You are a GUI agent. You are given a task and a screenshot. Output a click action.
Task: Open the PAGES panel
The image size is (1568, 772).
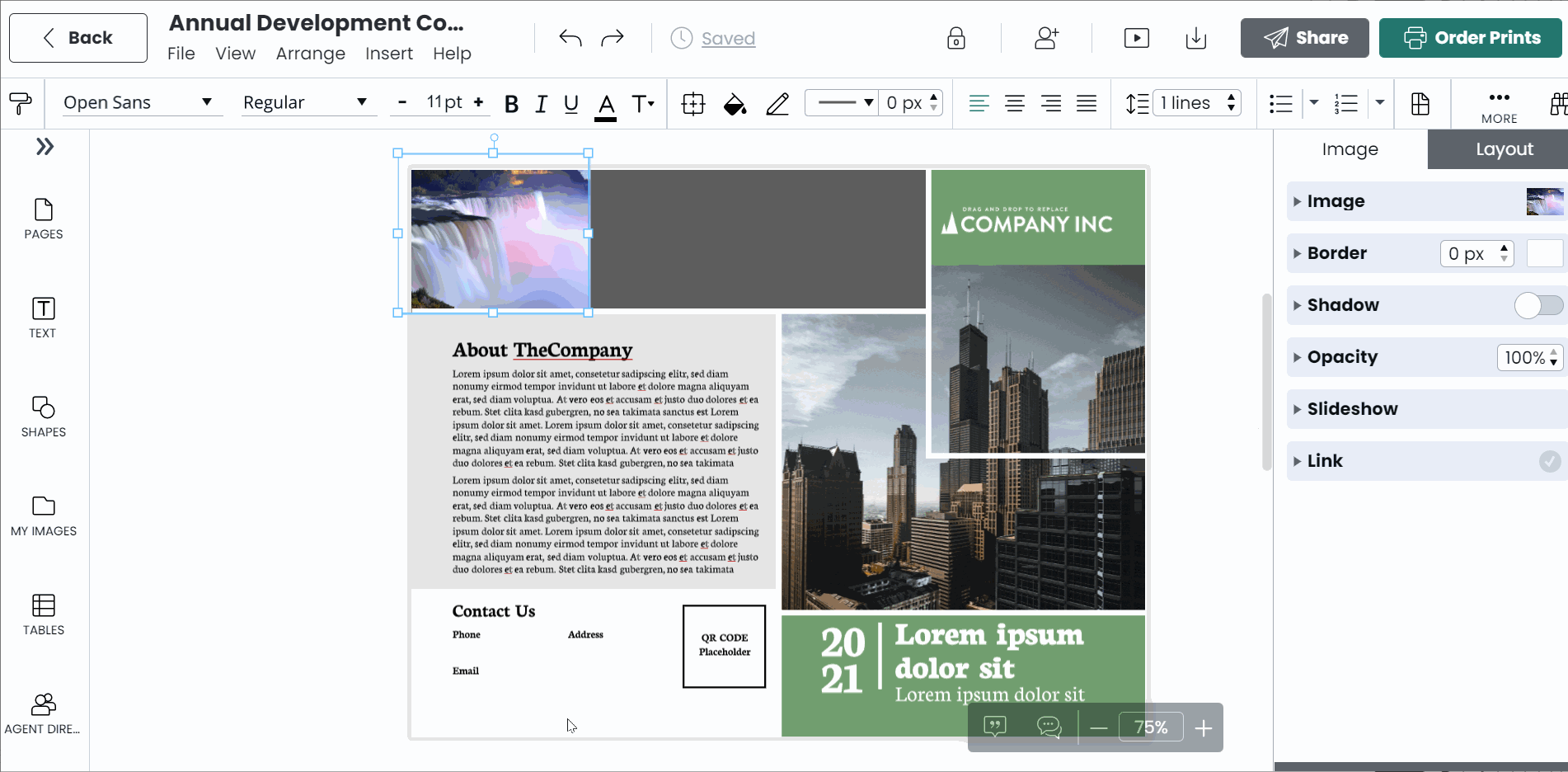click(x=44, y=219)
